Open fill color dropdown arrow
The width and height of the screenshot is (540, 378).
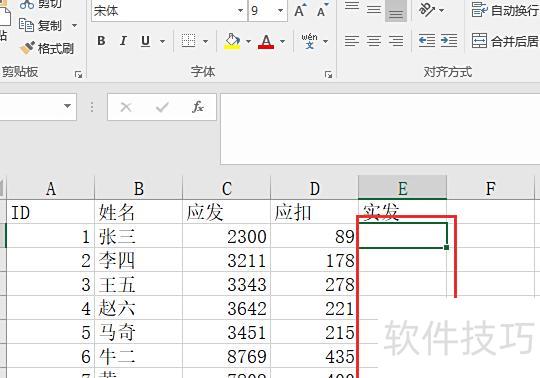(x=249, y=41)
